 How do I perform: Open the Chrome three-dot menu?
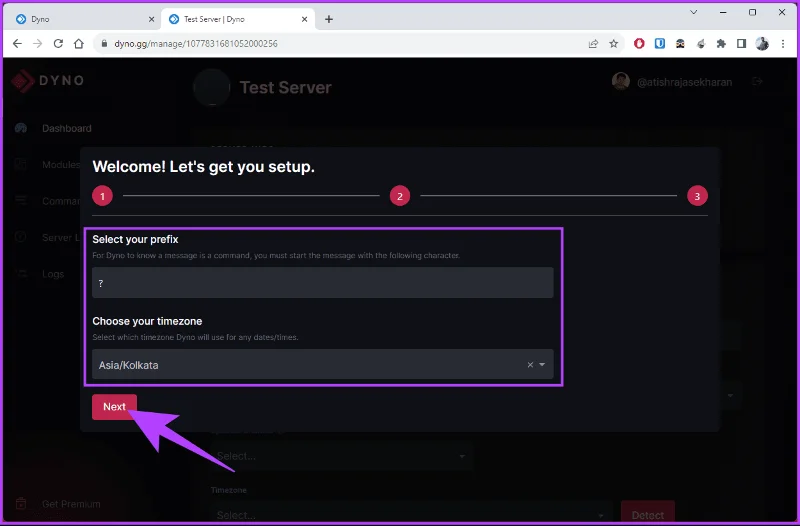(783, 44)
